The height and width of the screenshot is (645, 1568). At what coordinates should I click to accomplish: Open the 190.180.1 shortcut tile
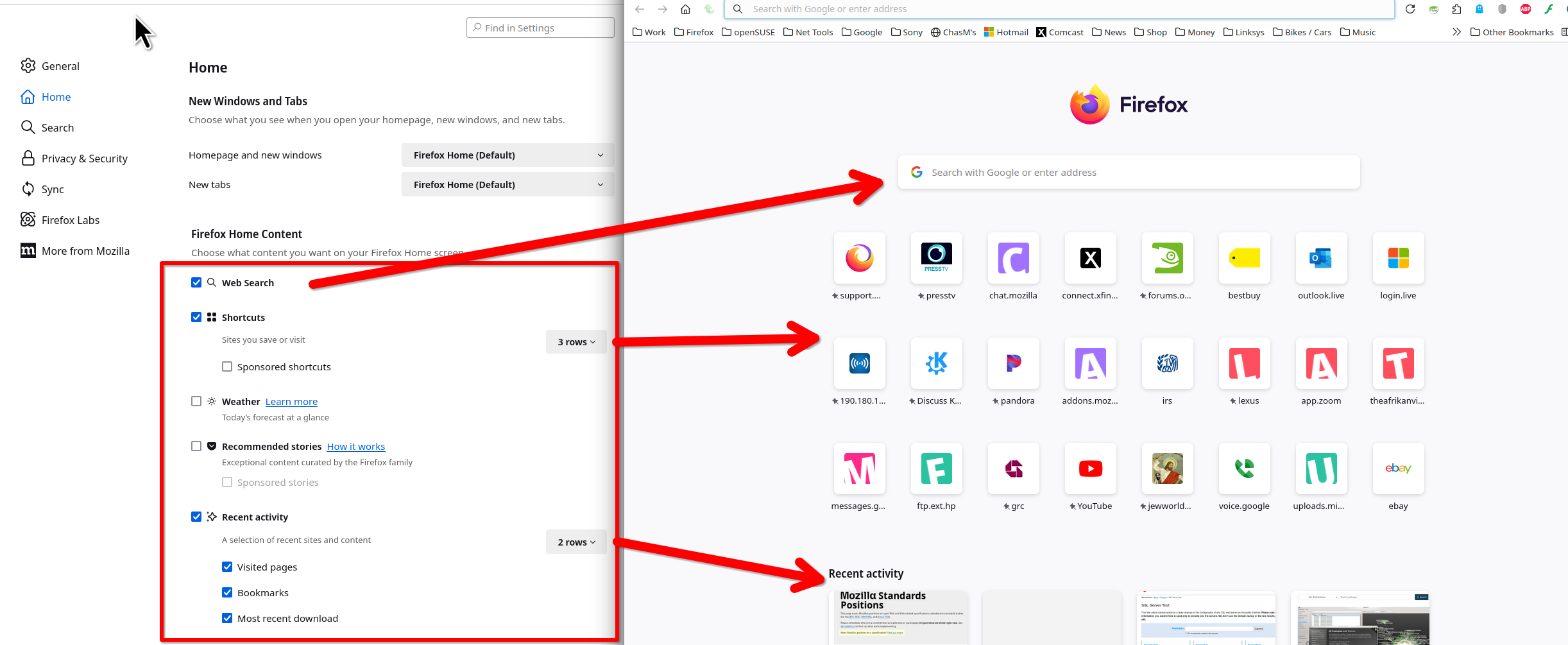coord(860,363)
